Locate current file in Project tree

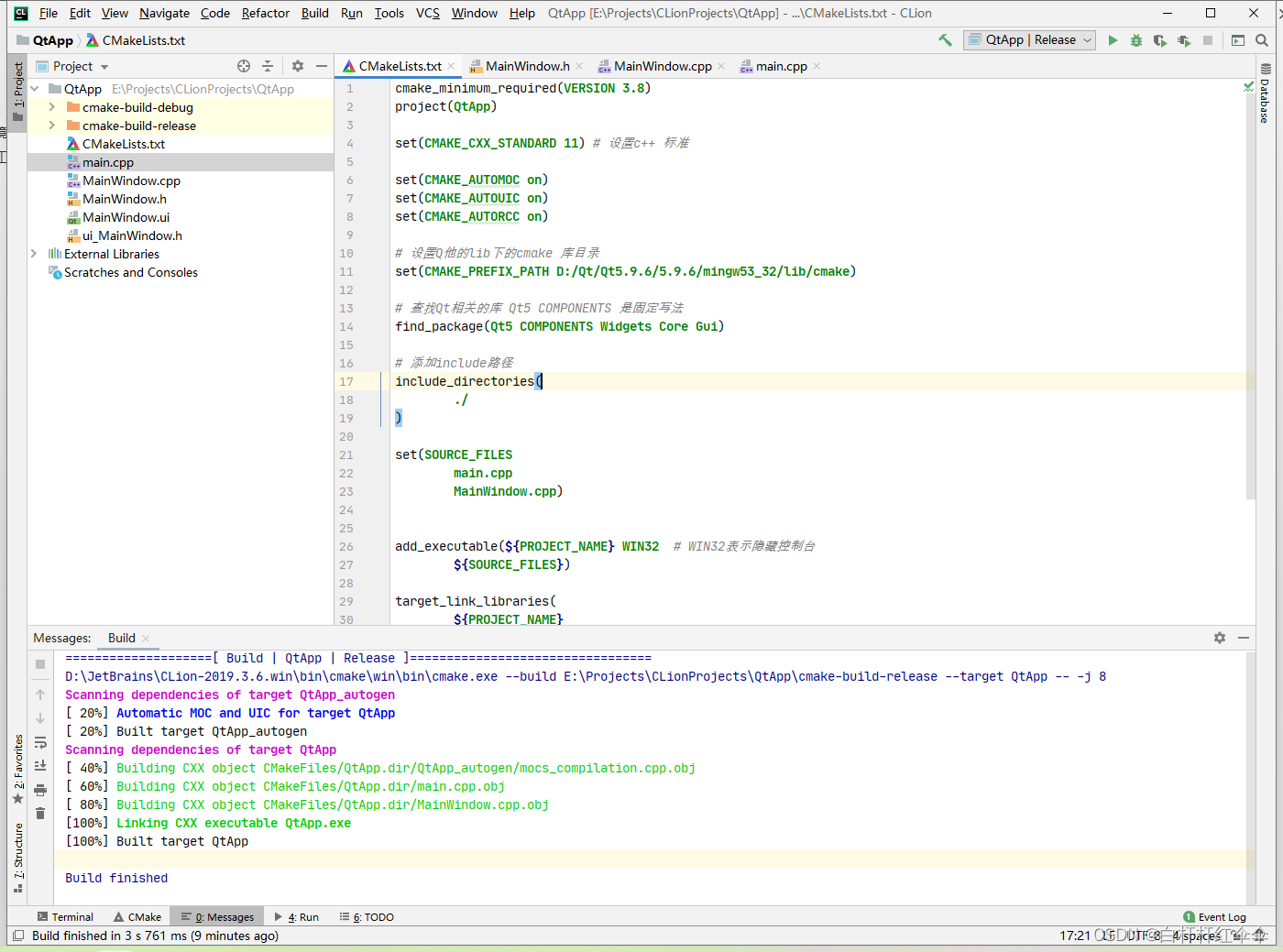[x=244, y=66]
